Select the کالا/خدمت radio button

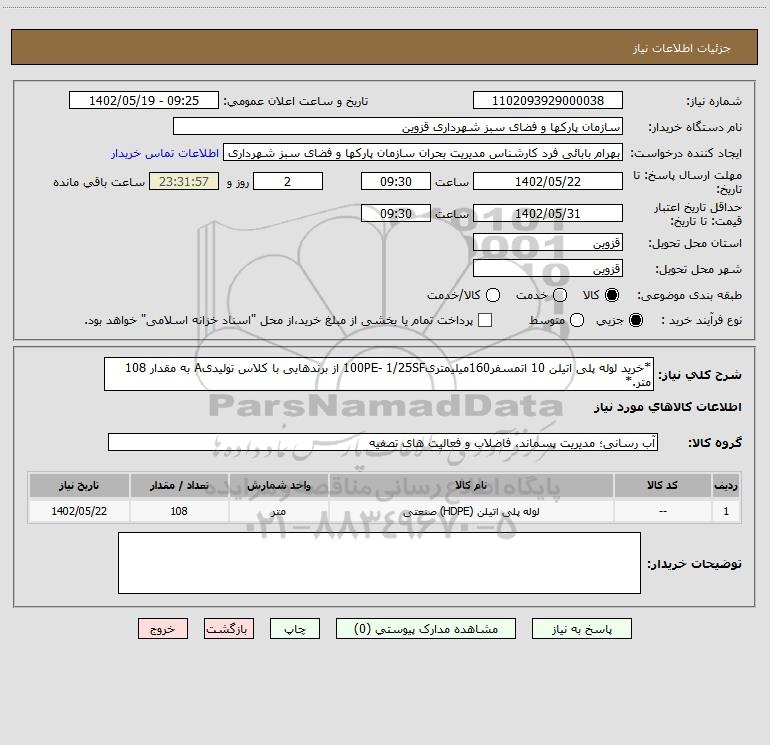click(493, 295)
